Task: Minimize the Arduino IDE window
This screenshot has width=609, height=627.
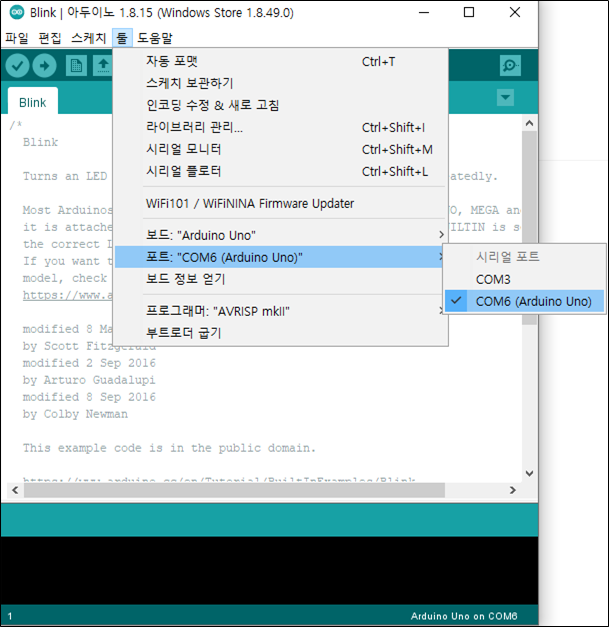Action: [x=424, y=12]
